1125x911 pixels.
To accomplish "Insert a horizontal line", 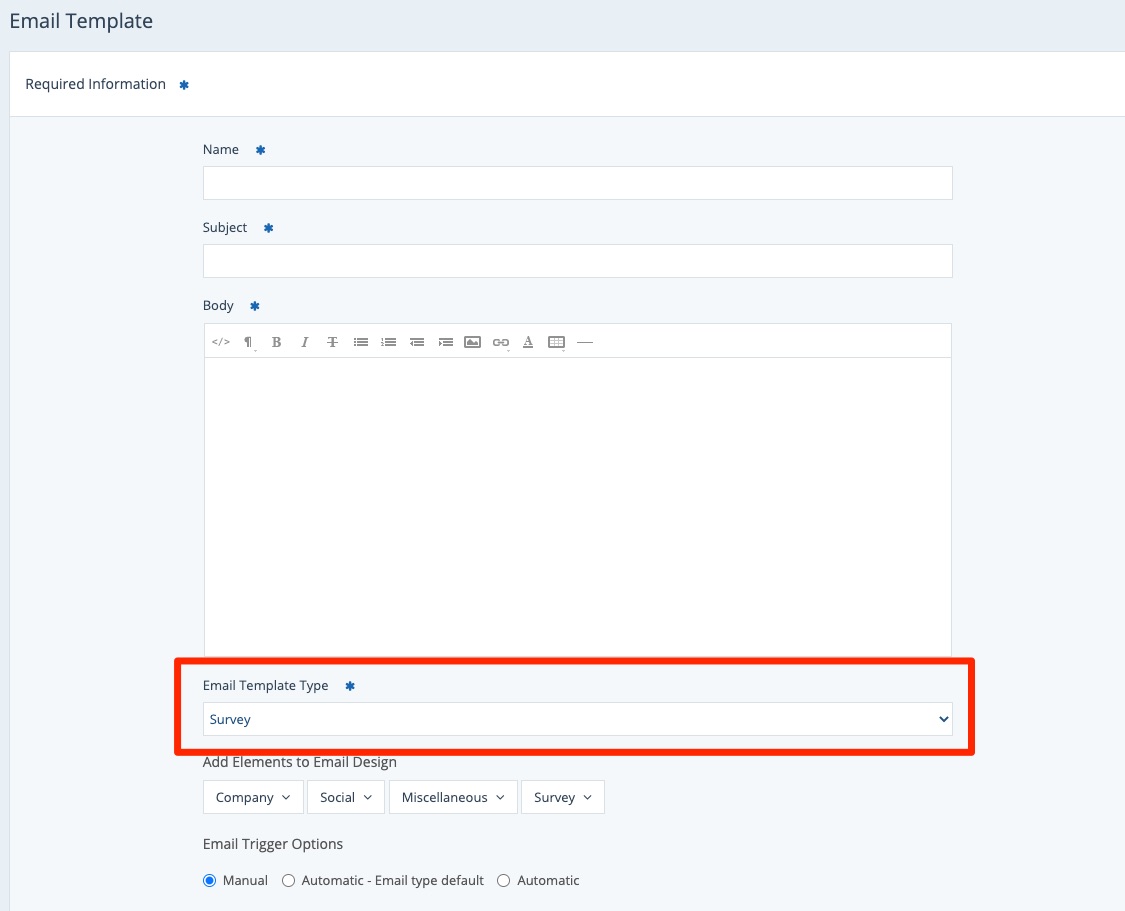I will click(x=585, y=342).
